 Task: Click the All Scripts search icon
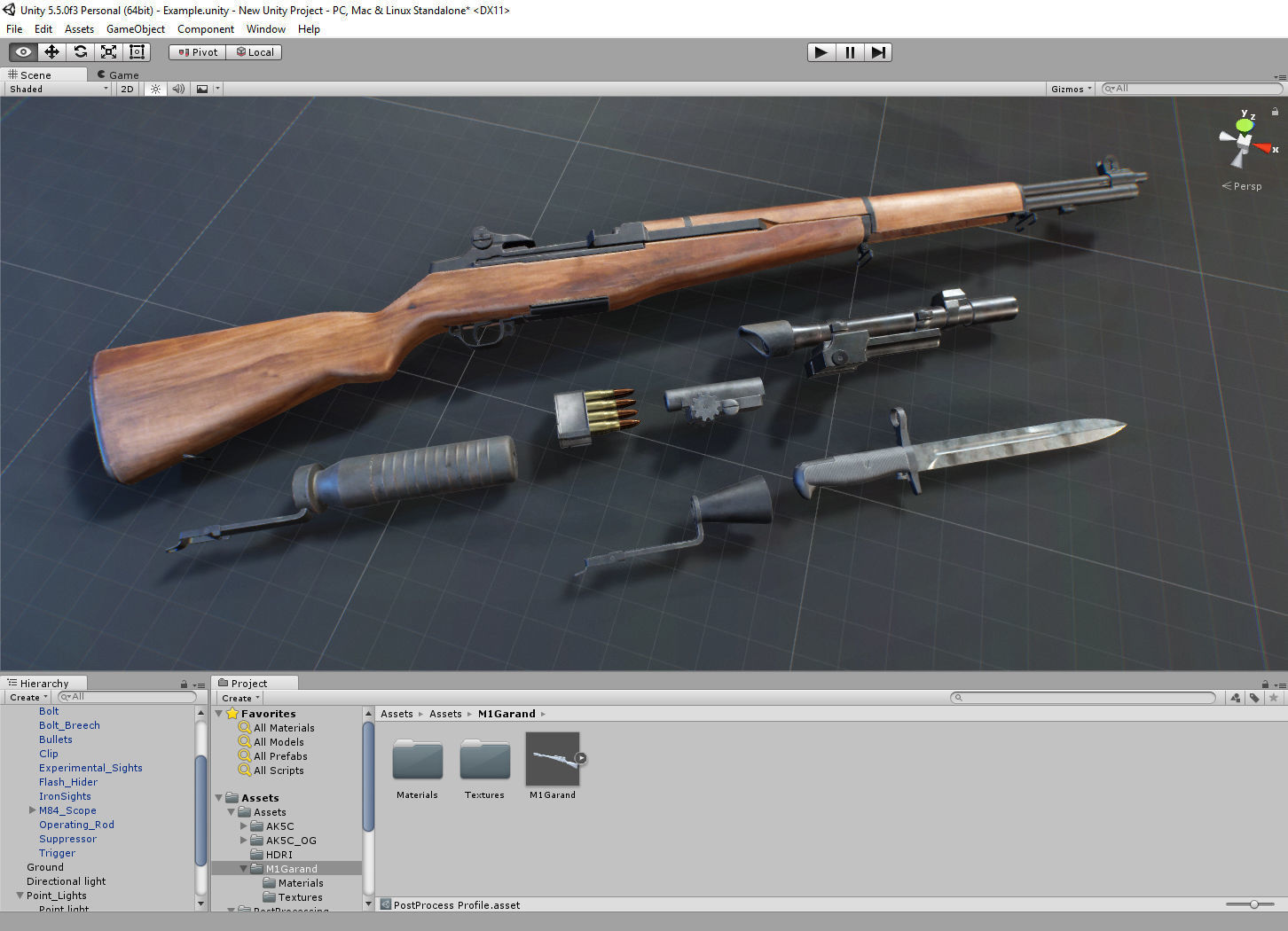pos(245,771)
